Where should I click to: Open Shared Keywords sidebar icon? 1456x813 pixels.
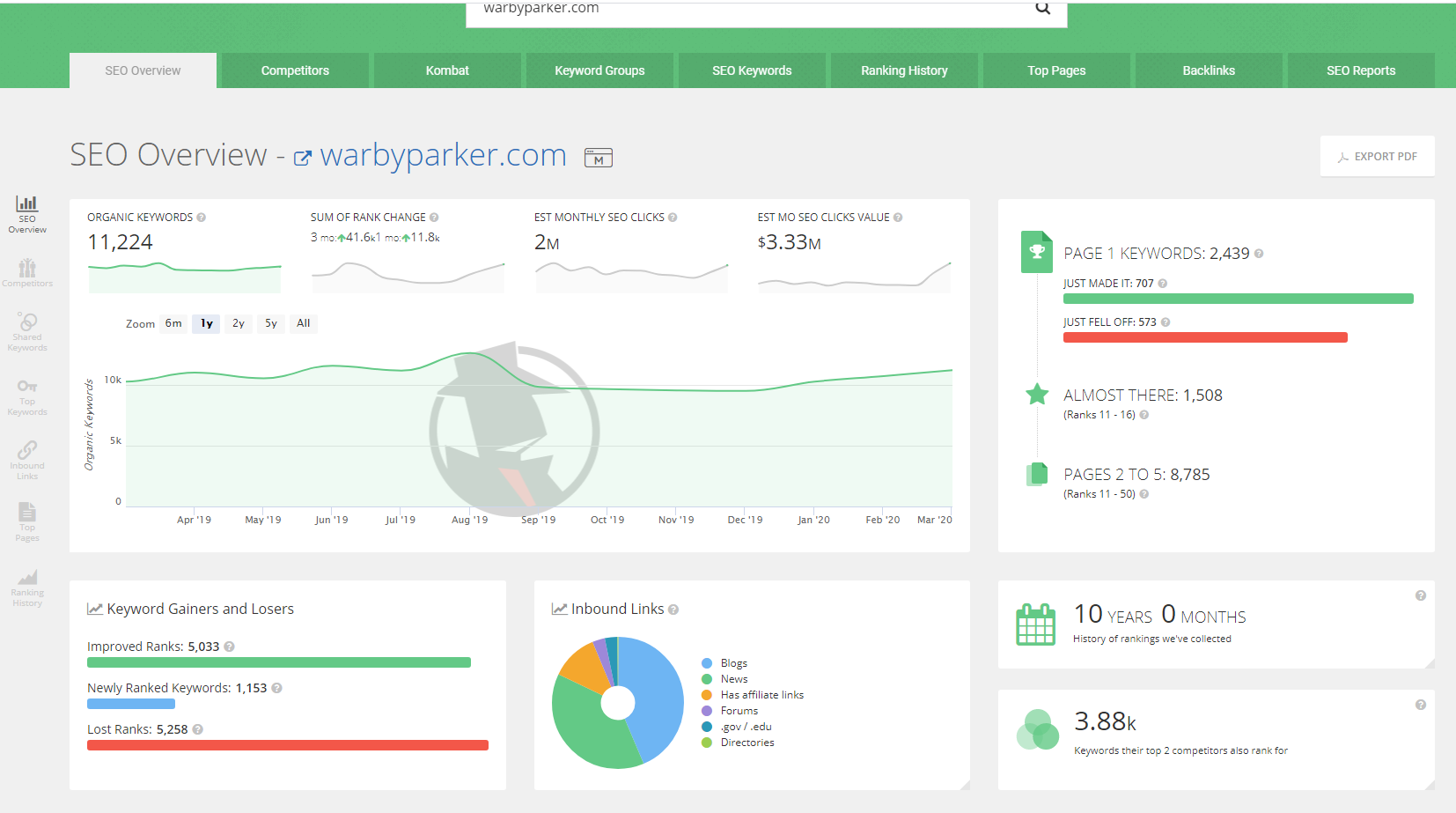pos(27,331)
